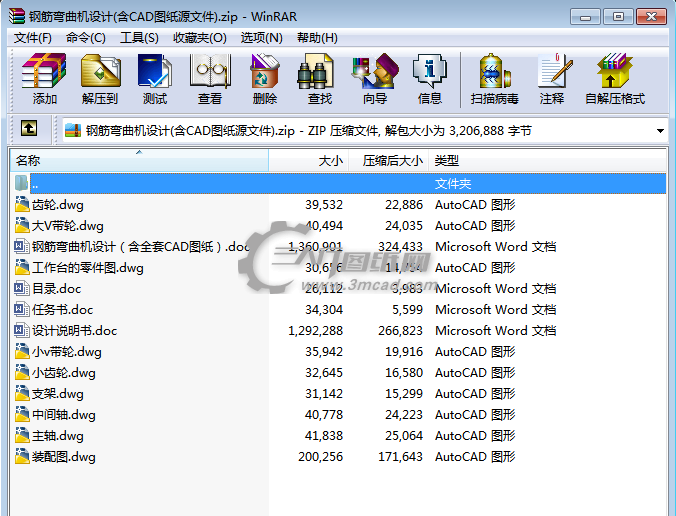Open the 收藏夹(O) menu
The width and height of the screenshot is (676, 516).
200,38
